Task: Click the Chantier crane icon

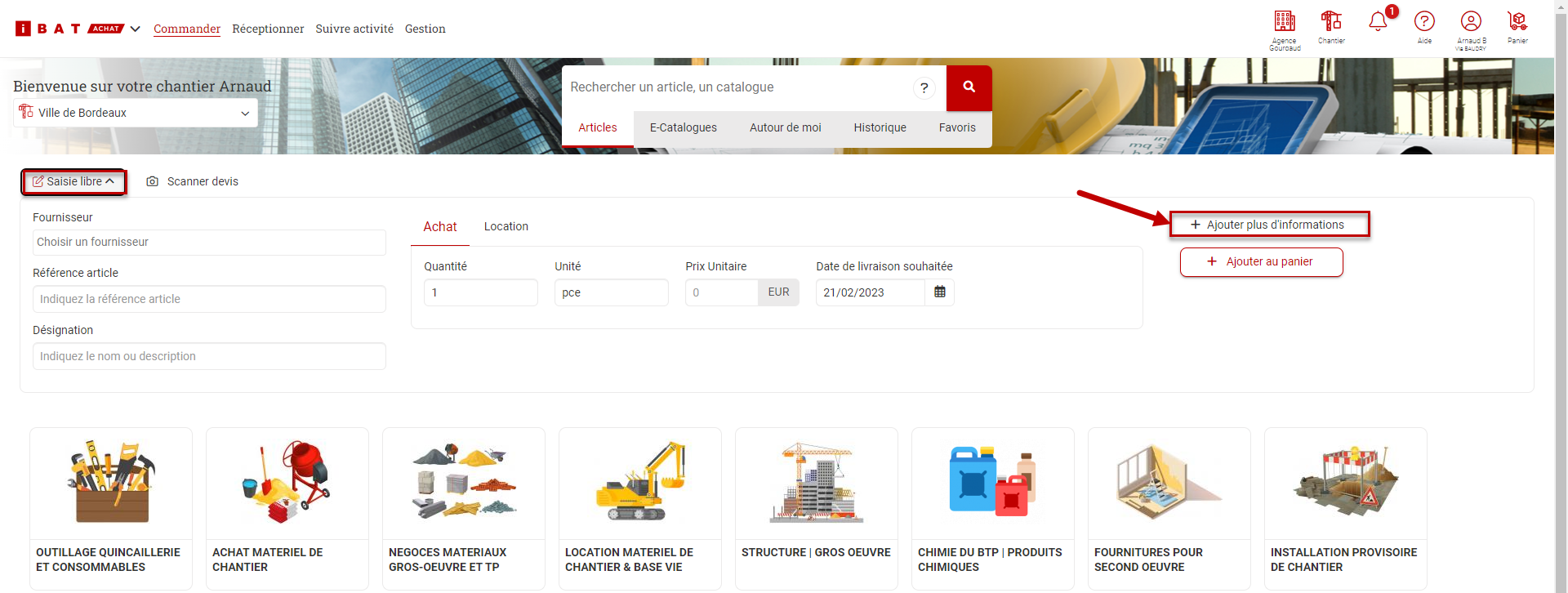Action: point(1331,22)
